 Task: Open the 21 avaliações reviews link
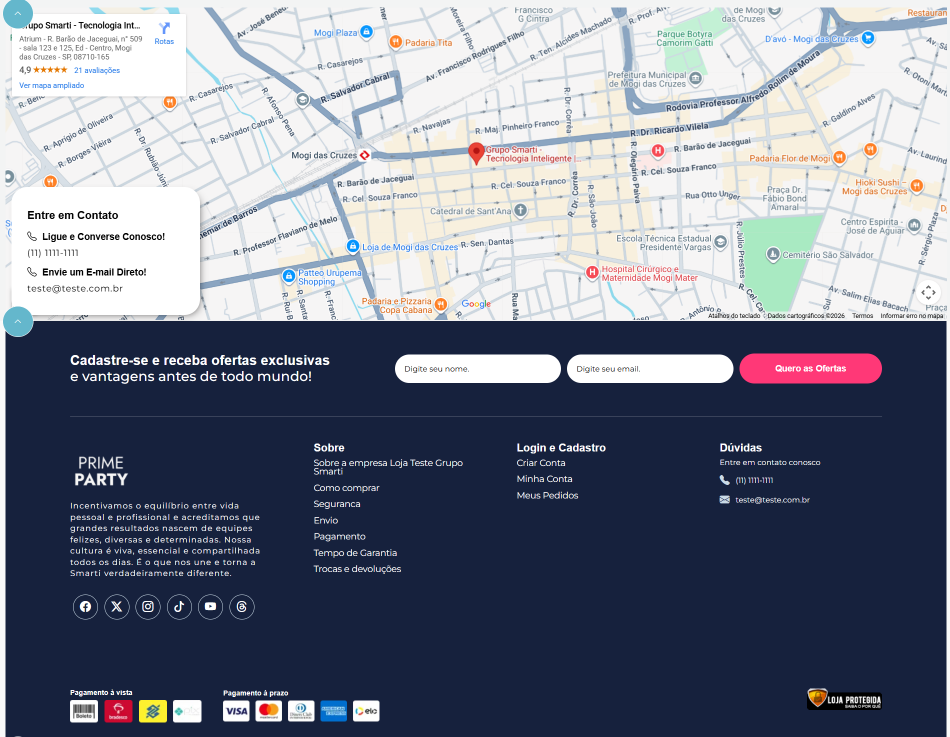click(x=97, y=70)
